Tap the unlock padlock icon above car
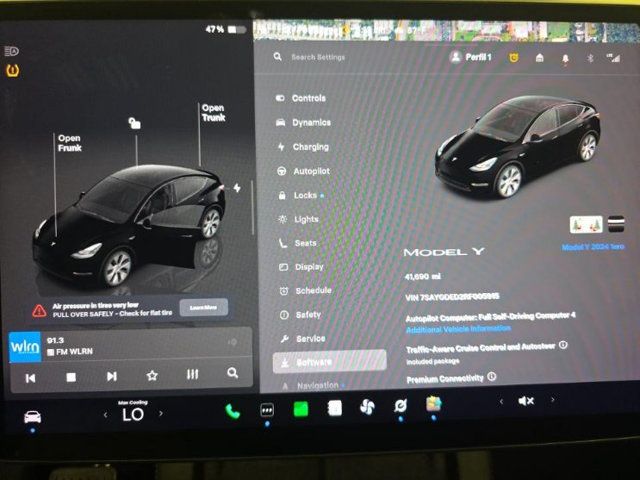This screenshot has height=480, width=640. [x=135, y=122]
